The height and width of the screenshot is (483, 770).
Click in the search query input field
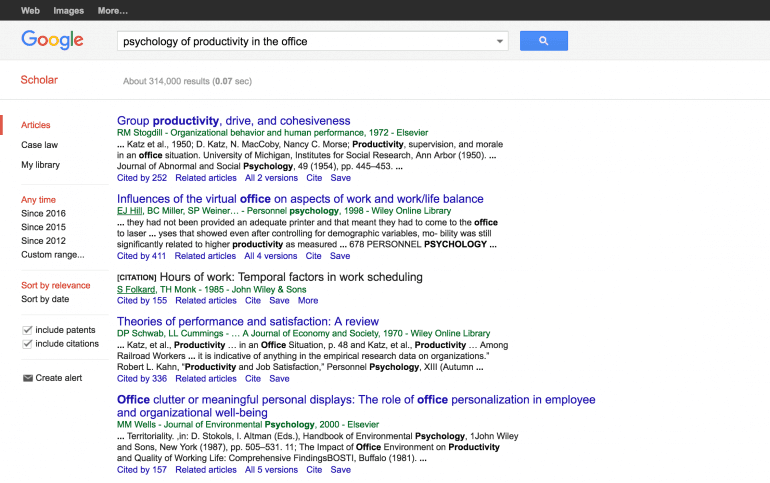coord(300,41)
